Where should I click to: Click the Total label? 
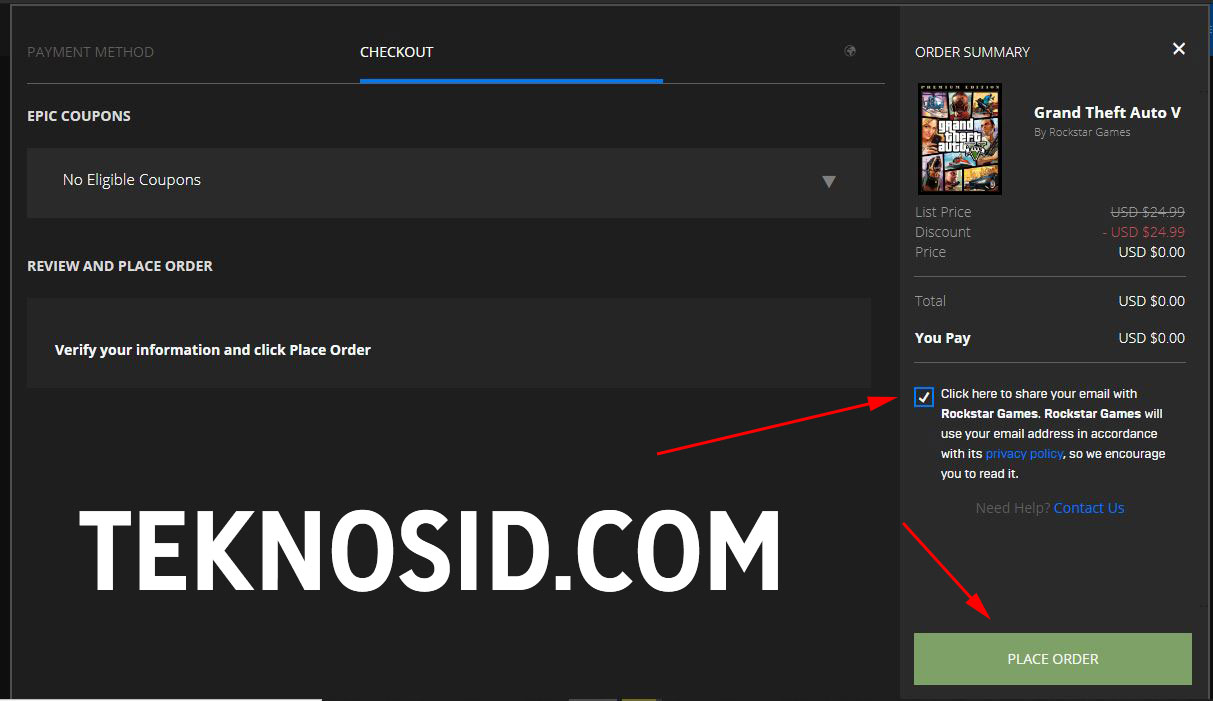930,301
